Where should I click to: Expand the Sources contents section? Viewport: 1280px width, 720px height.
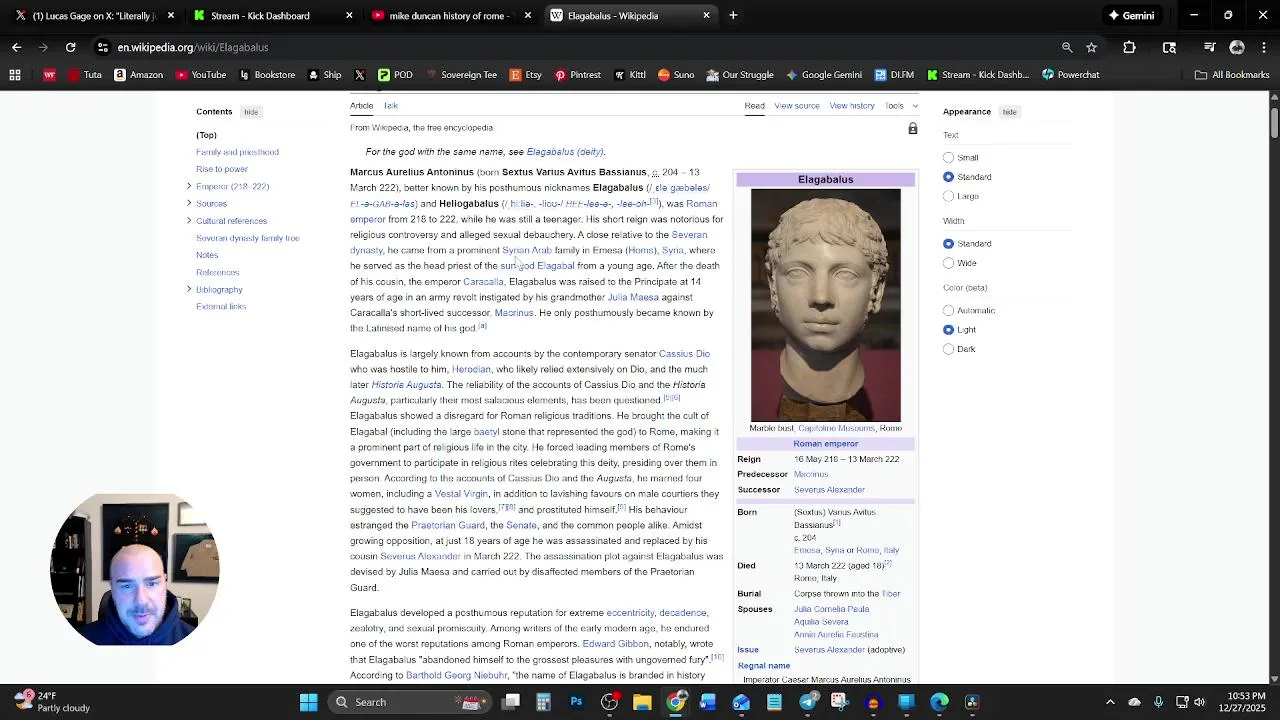click(189, 203)
